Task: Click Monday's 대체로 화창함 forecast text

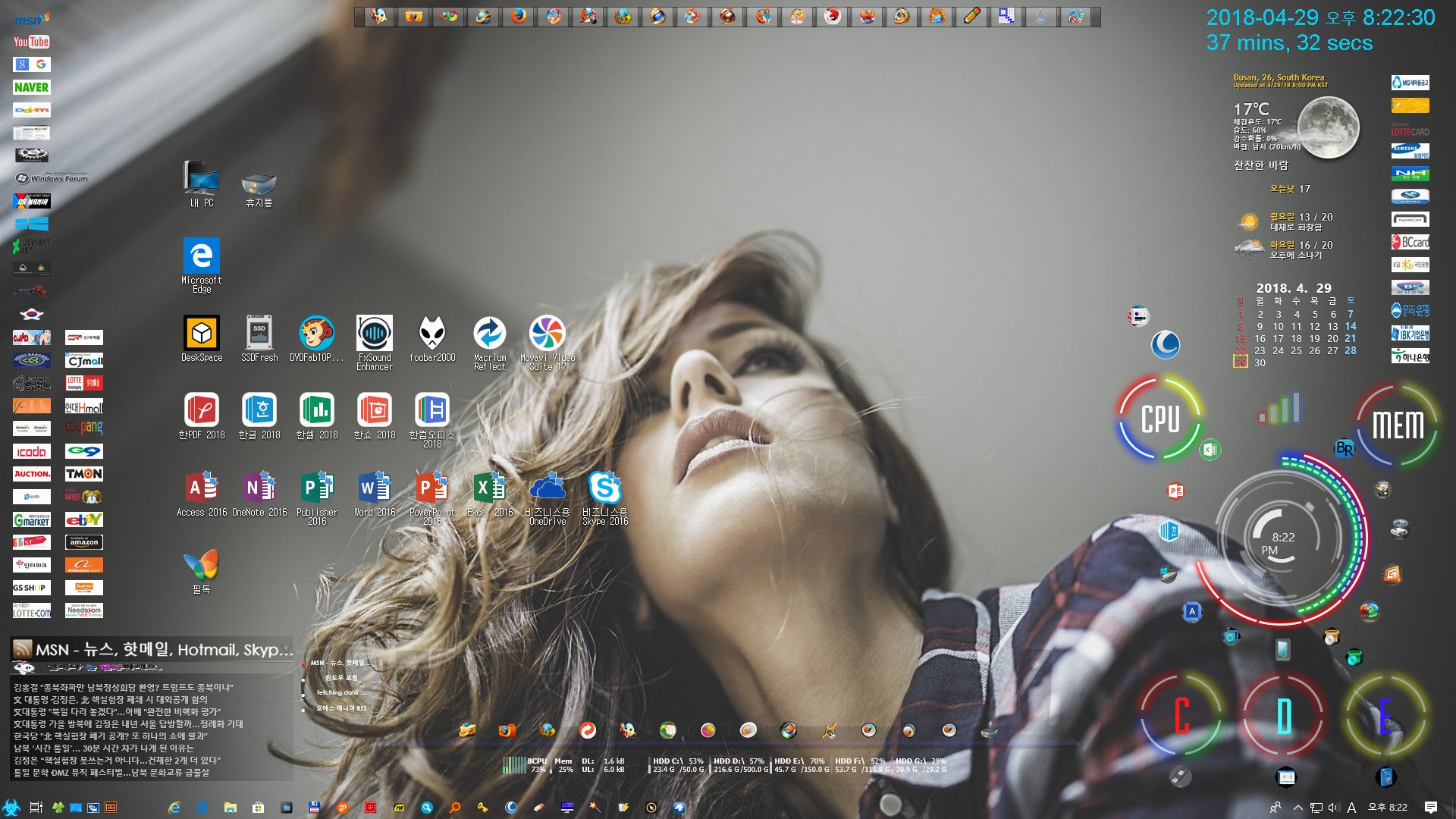Action: point(1296,227)
